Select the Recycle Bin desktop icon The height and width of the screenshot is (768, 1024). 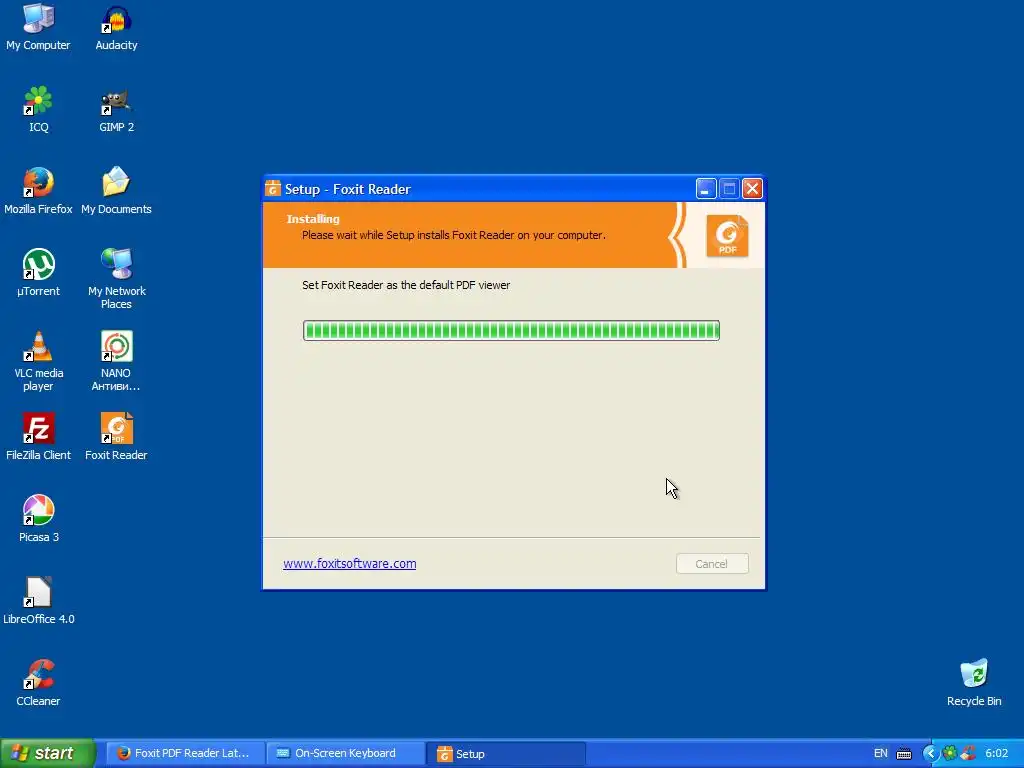point(974,683)
